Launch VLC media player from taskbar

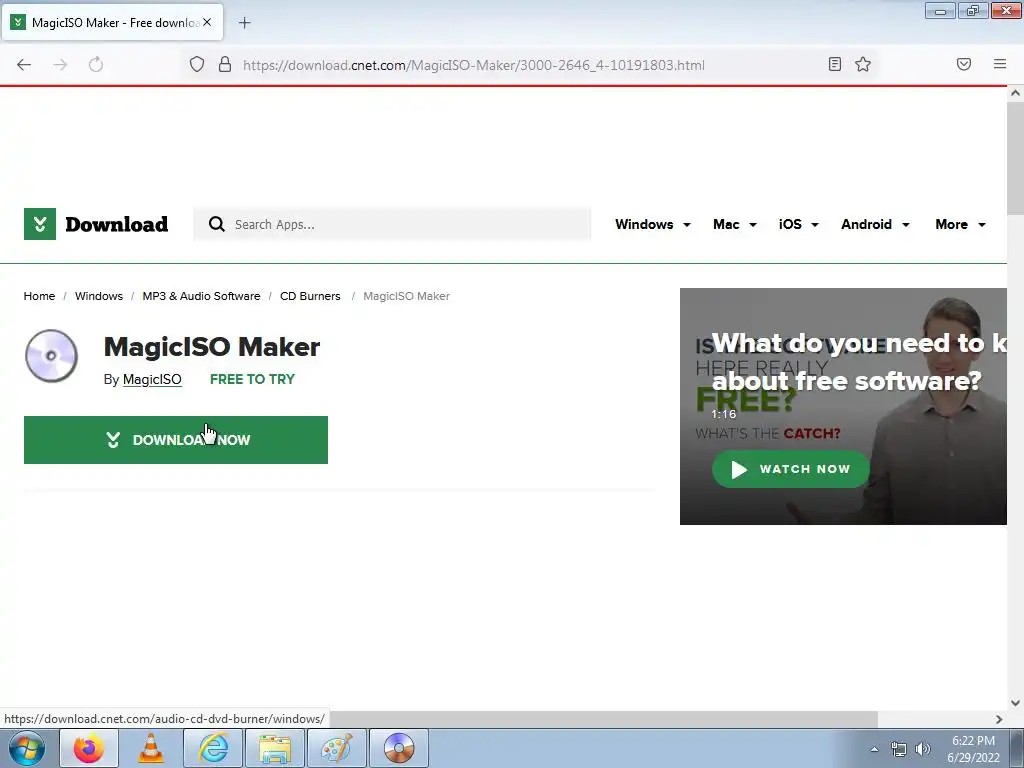click(151, 748)
